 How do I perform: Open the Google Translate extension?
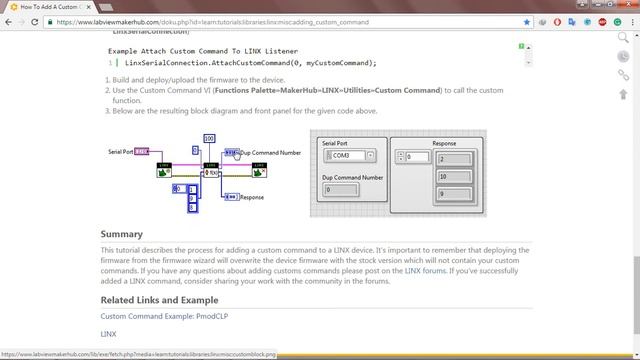click(572, 22)
